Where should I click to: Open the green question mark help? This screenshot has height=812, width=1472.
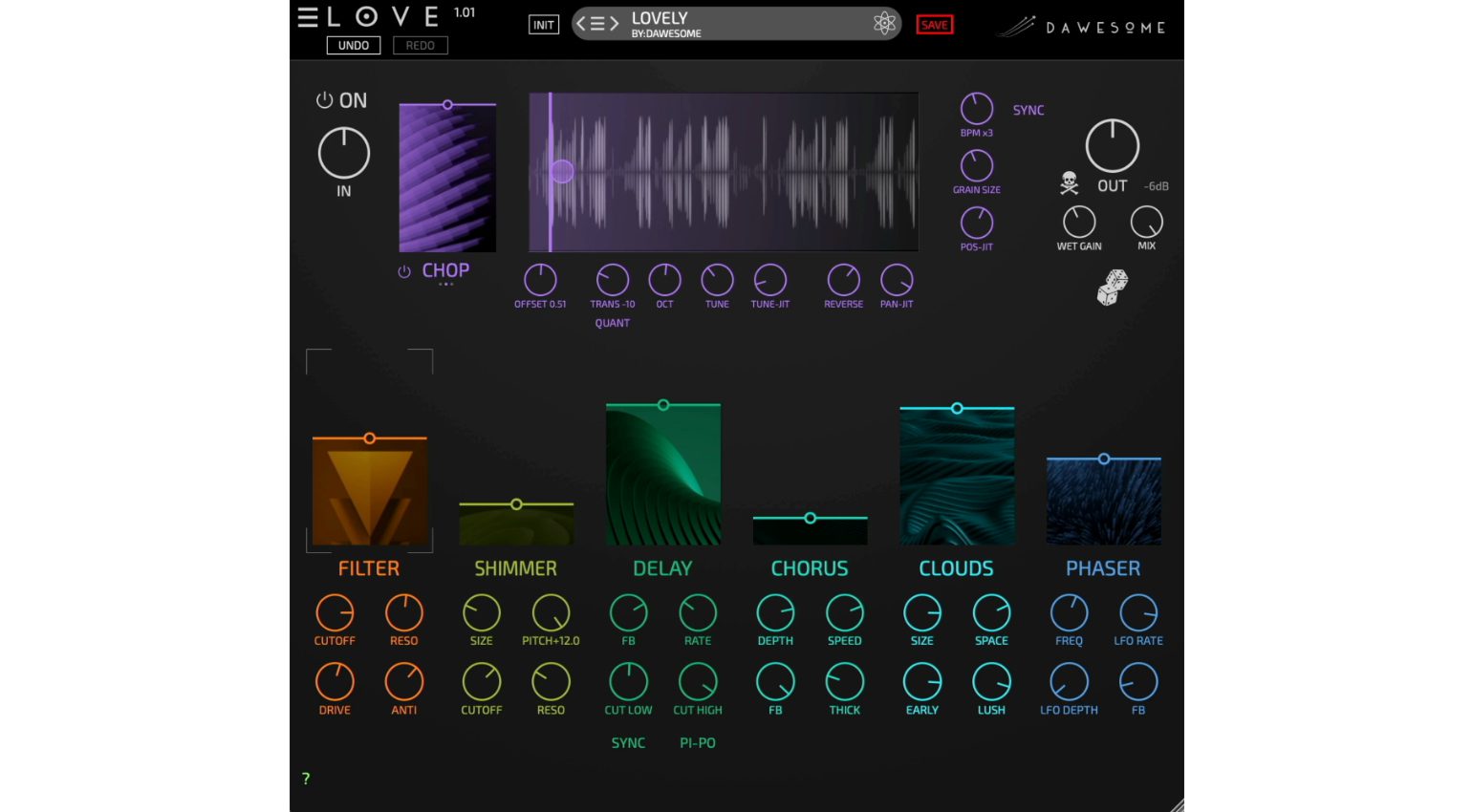[x=306, y=779]
